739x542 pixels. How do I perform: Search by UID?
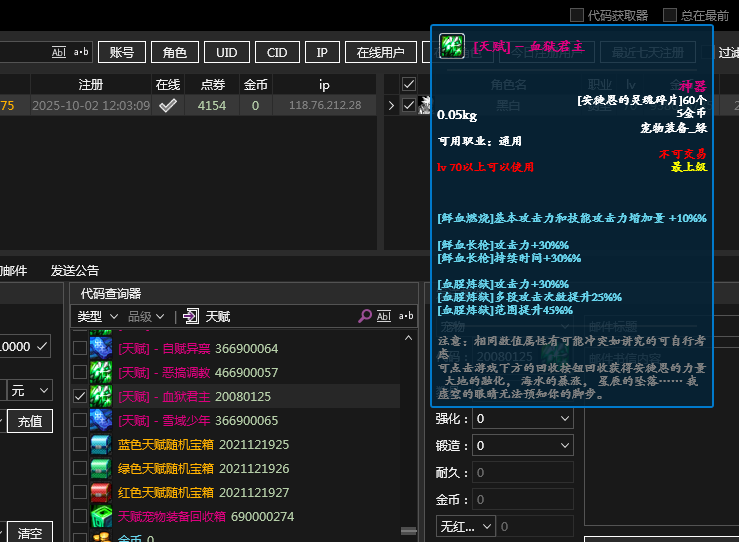(x=227, y=52)
